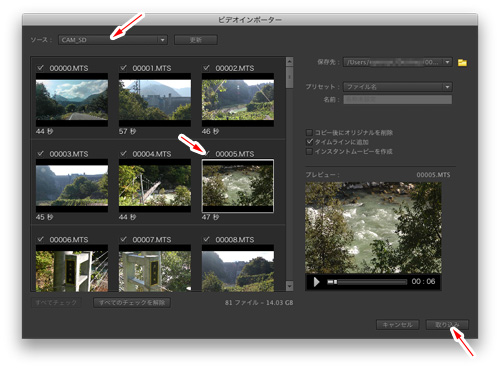This screenshot has height=369, width=500.
Task: Click すべてのチェックを解除 button
Action: click(x=132, y=303)
